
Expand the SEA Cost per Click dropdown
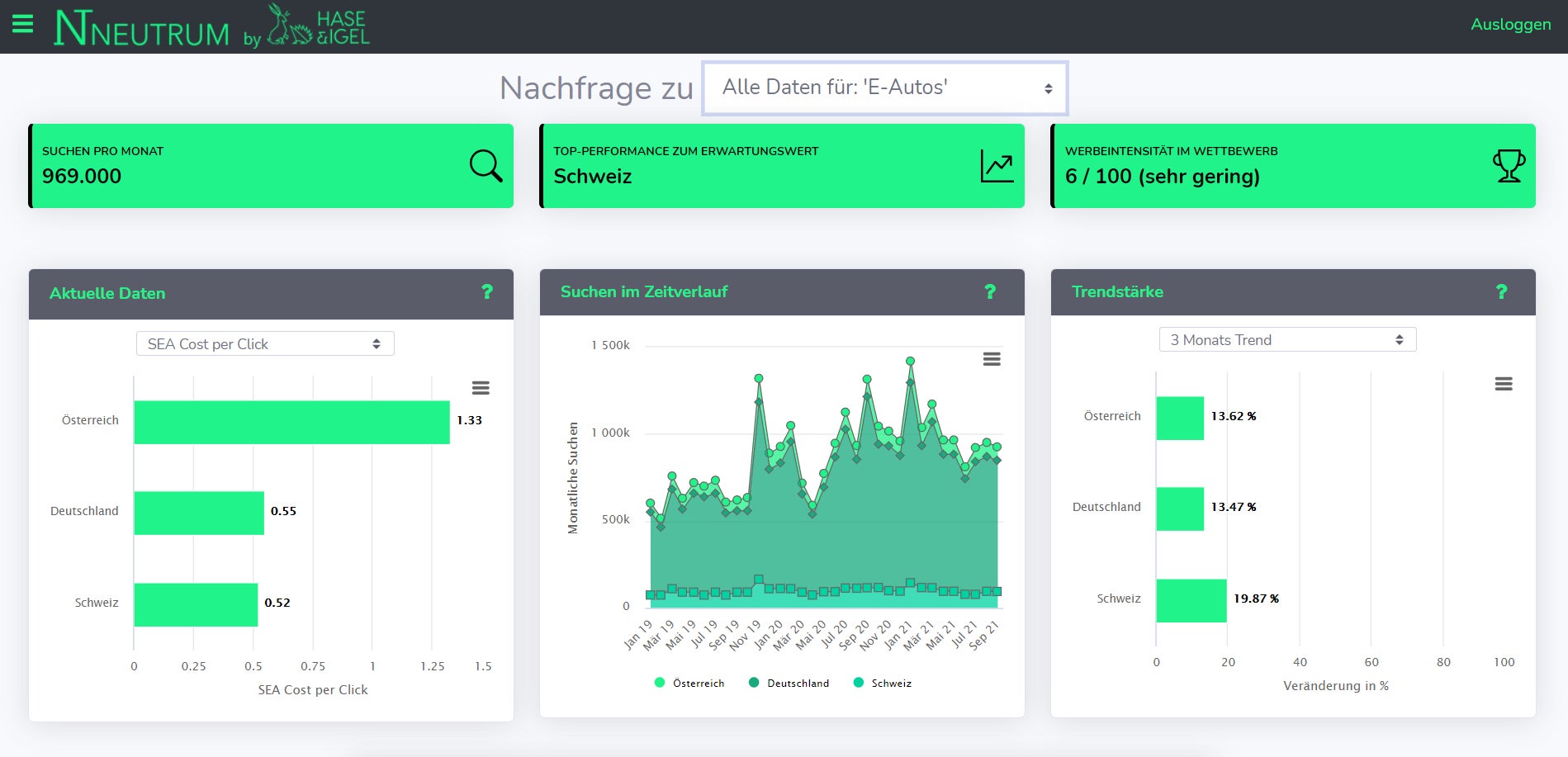click(x=265, y=343)
